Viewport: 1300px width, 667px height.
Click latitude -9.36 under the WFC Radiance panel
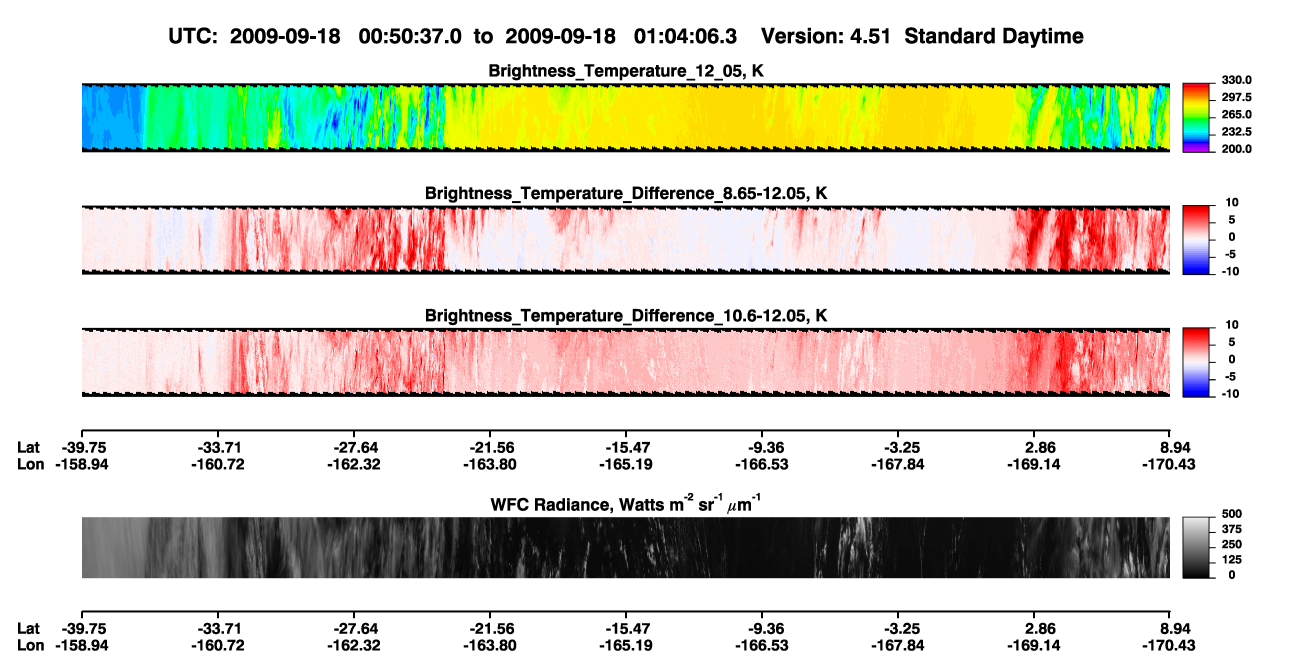click(x=762, y=628)
